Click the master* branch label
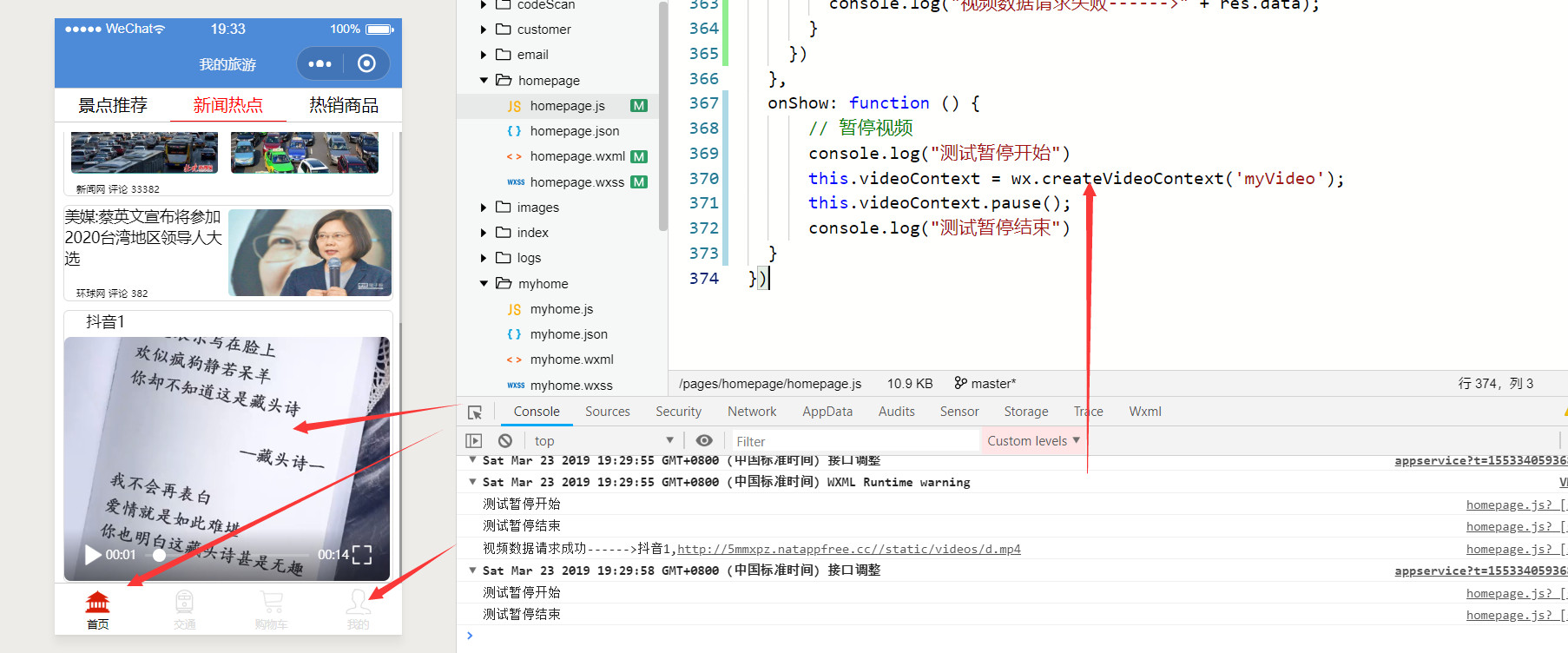1568x653 pixels. (993, 383)
